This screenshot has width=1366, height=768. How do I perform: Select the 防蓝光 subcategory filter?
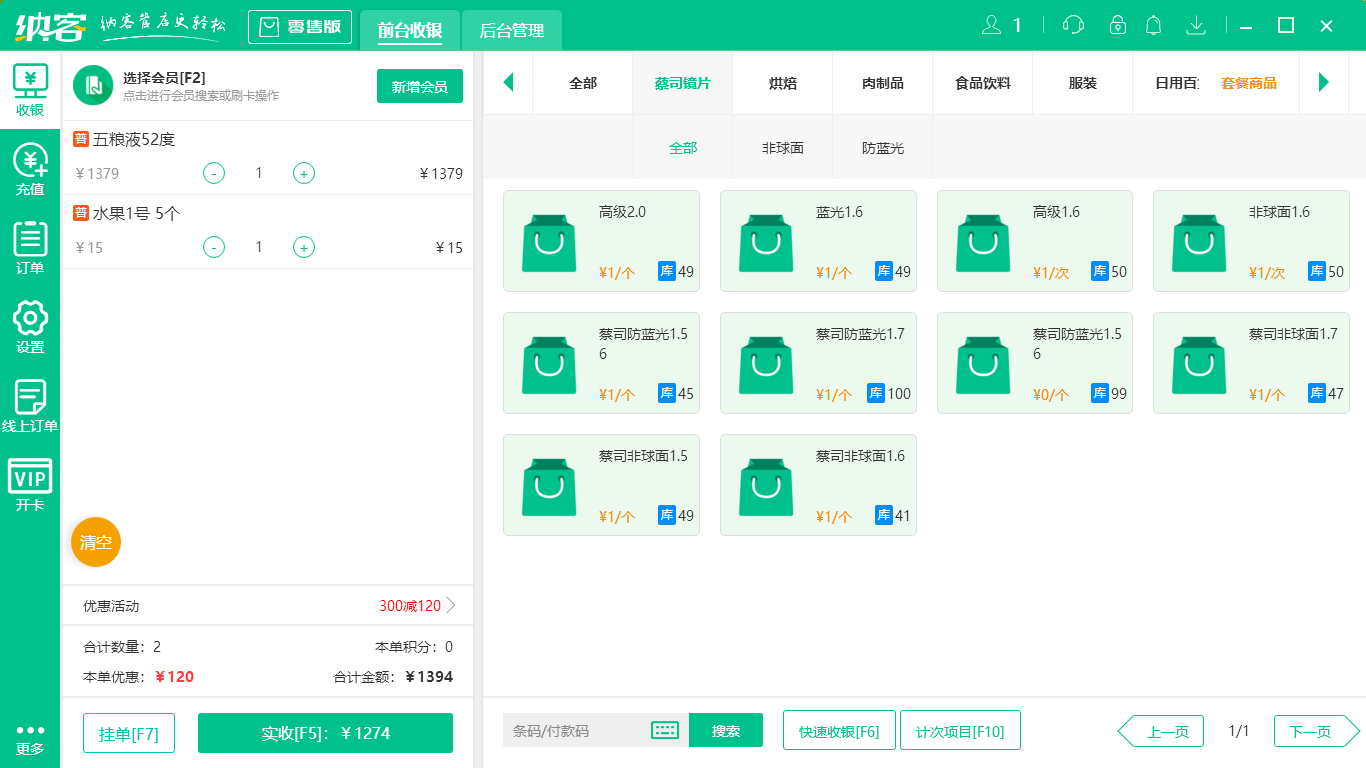[882, 148]
